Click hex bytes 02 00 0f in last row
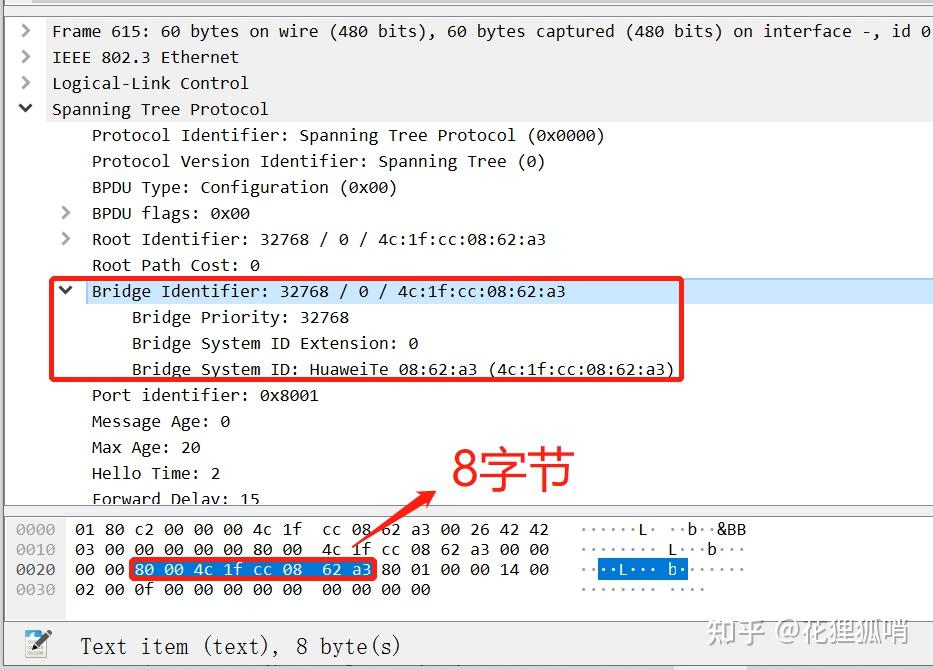The width and height of the screenshot is (933, 670). (114, 590)
